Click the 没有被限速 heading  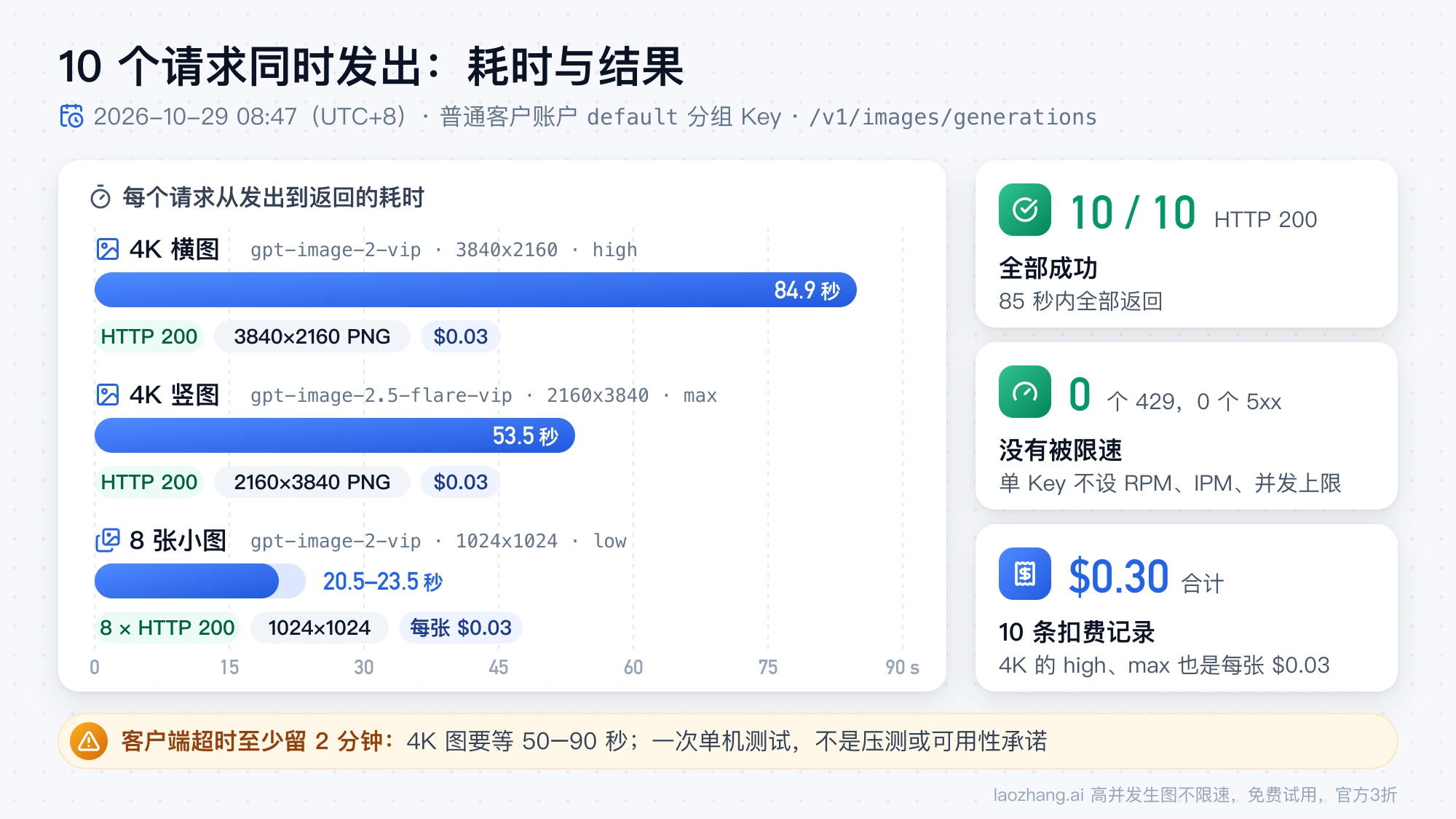pyautogui.click(x=1061, y=450)
